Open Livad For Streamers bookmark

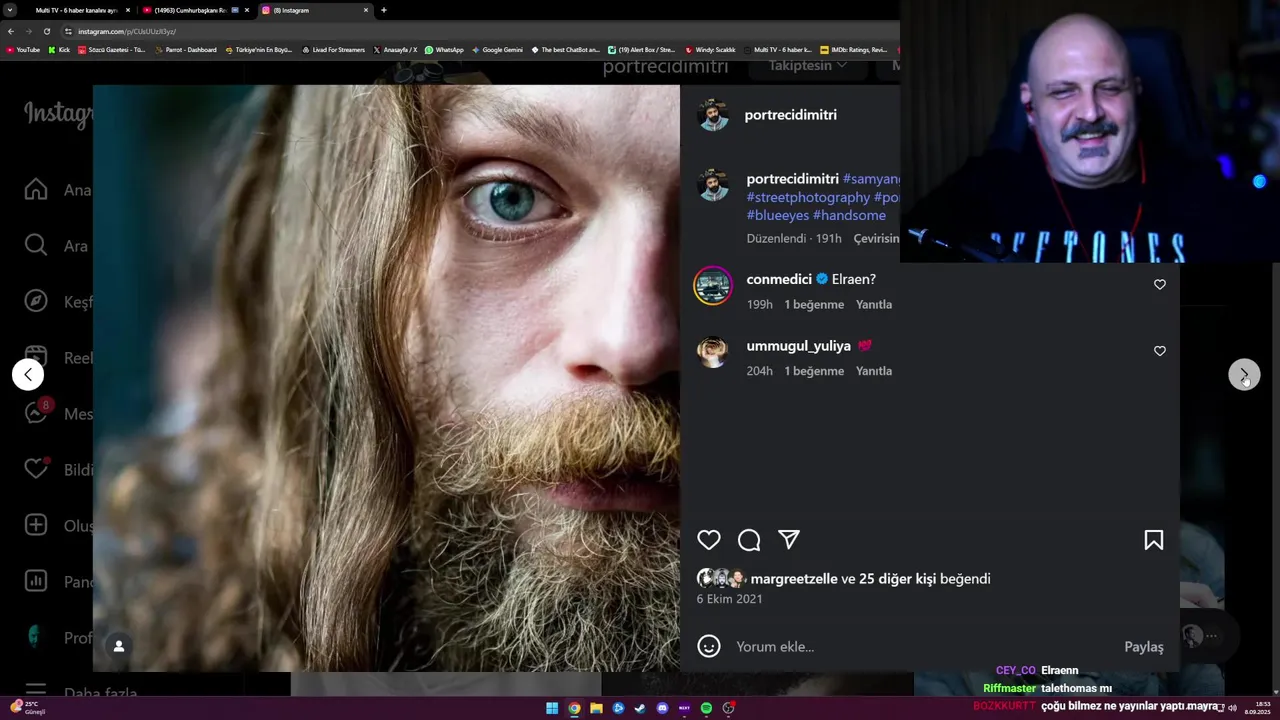coord(334,50)
